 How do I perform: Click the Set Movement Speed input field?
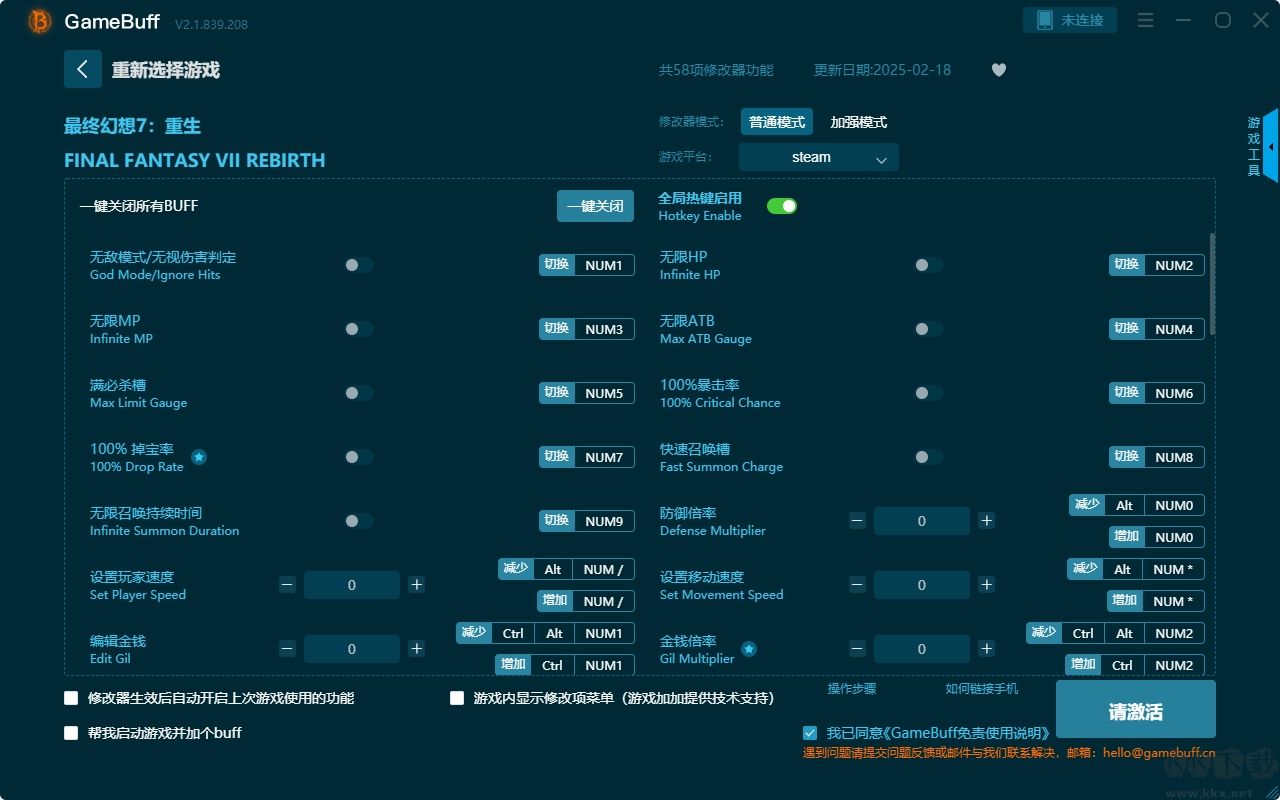point(922,585)
